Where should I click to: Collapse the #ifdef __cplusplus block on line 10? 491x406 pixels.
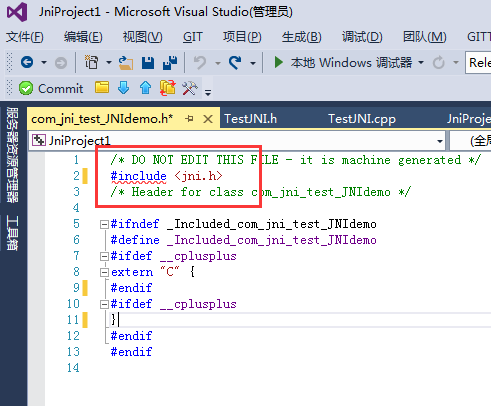coord(104,304)
